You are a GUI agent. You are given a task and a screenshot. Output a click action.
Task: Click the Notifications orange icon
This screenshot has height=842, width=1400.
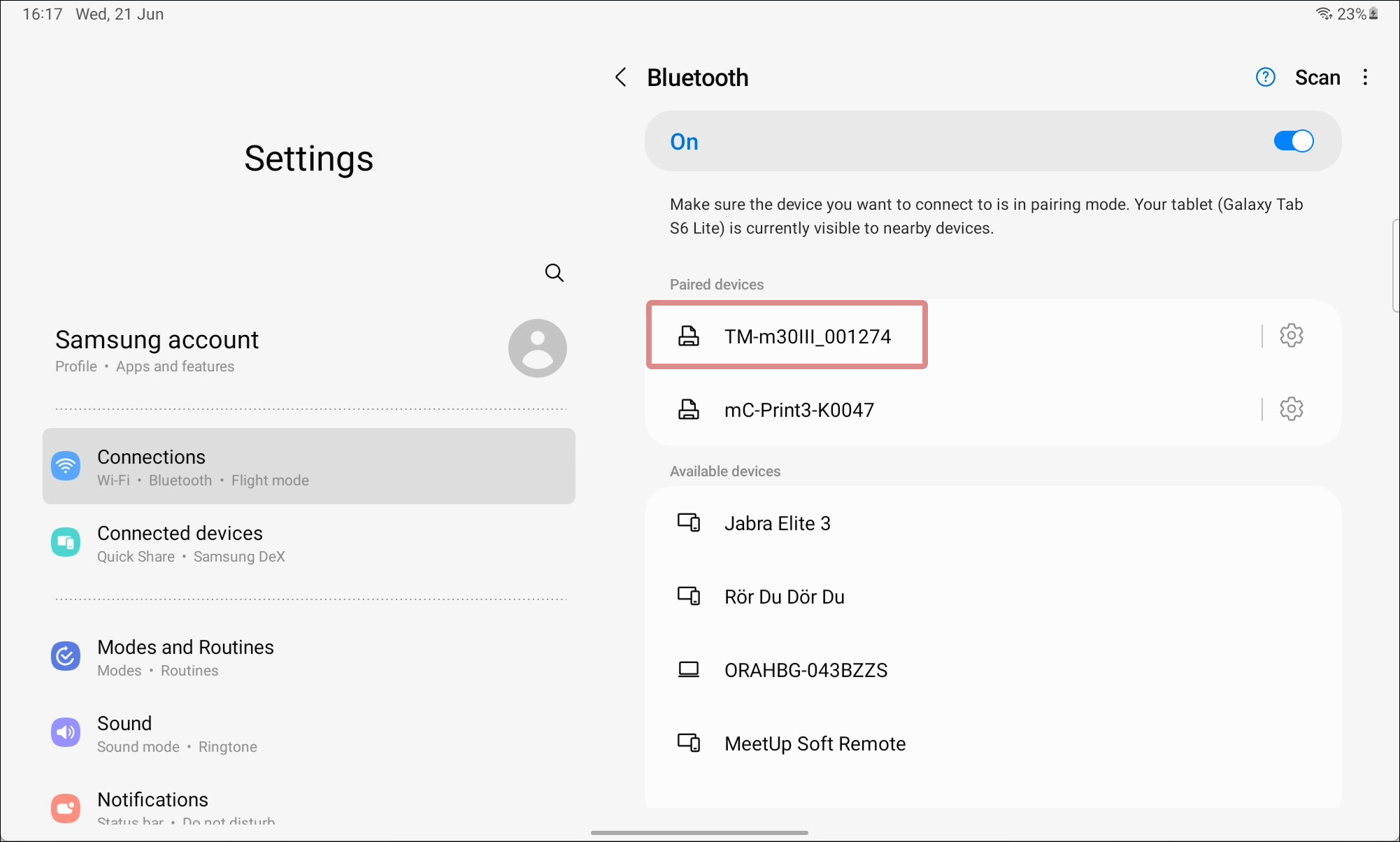66,808
